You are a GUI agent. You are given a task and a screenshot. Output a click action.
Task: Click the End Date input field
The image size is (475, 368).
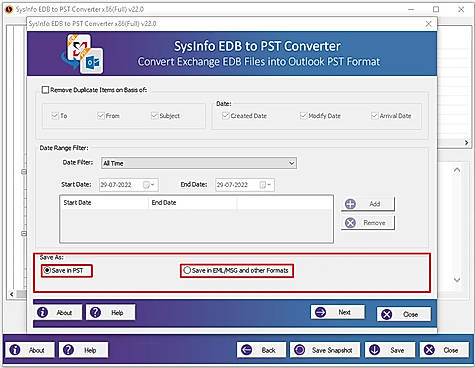[245, 185]
